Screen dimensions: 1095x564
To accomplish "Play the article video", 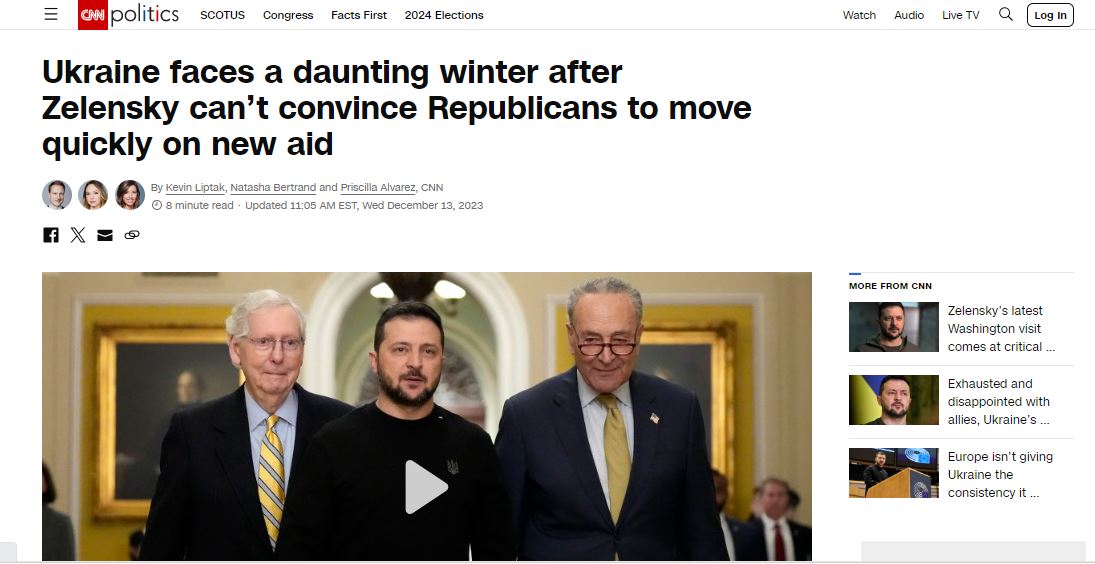I will point(426,487).
